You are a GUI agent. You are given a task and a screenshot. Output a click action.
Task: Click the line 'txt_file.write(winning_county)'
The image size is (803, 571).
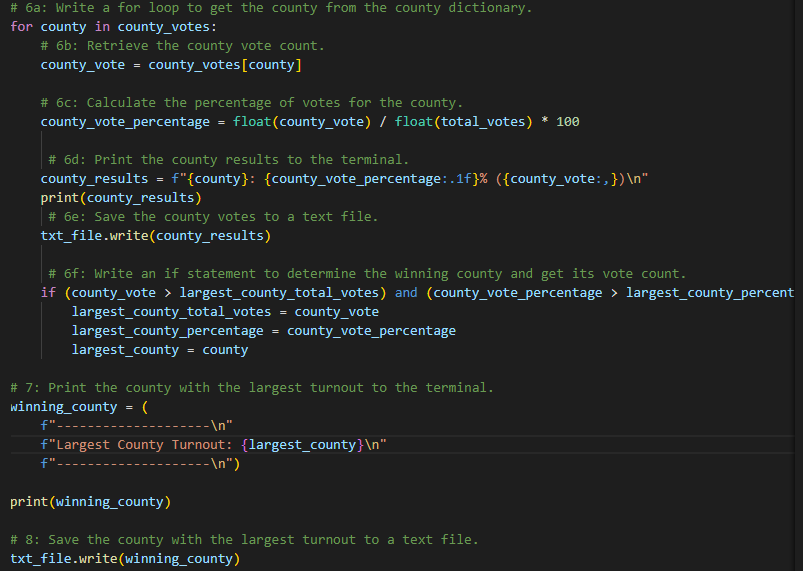pyautogui.click(x=125, y=558)
